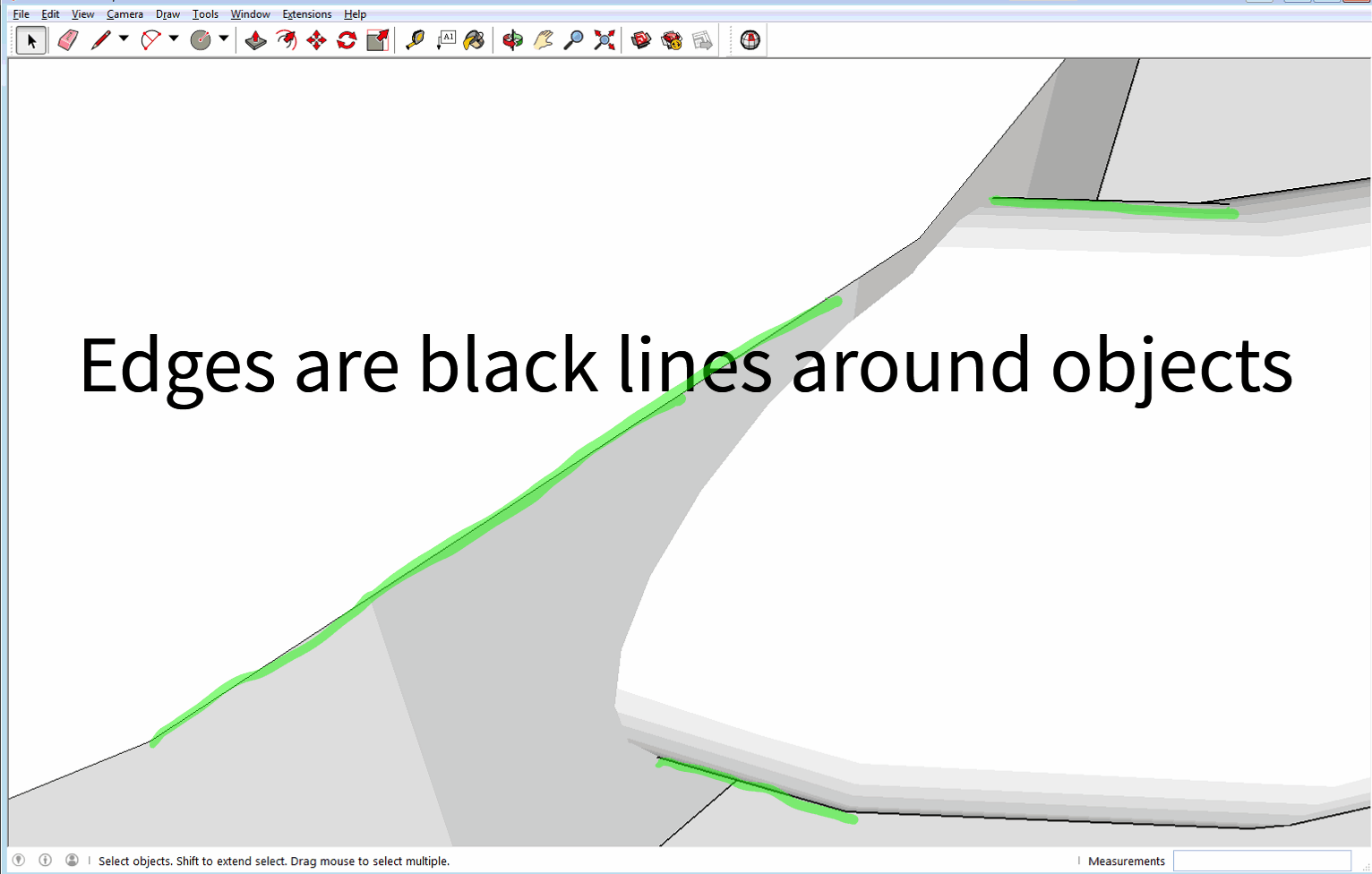Expand the Circle shape dropdown arrow
Screen dimensions: 1372x874
click(x=224, y=39)
